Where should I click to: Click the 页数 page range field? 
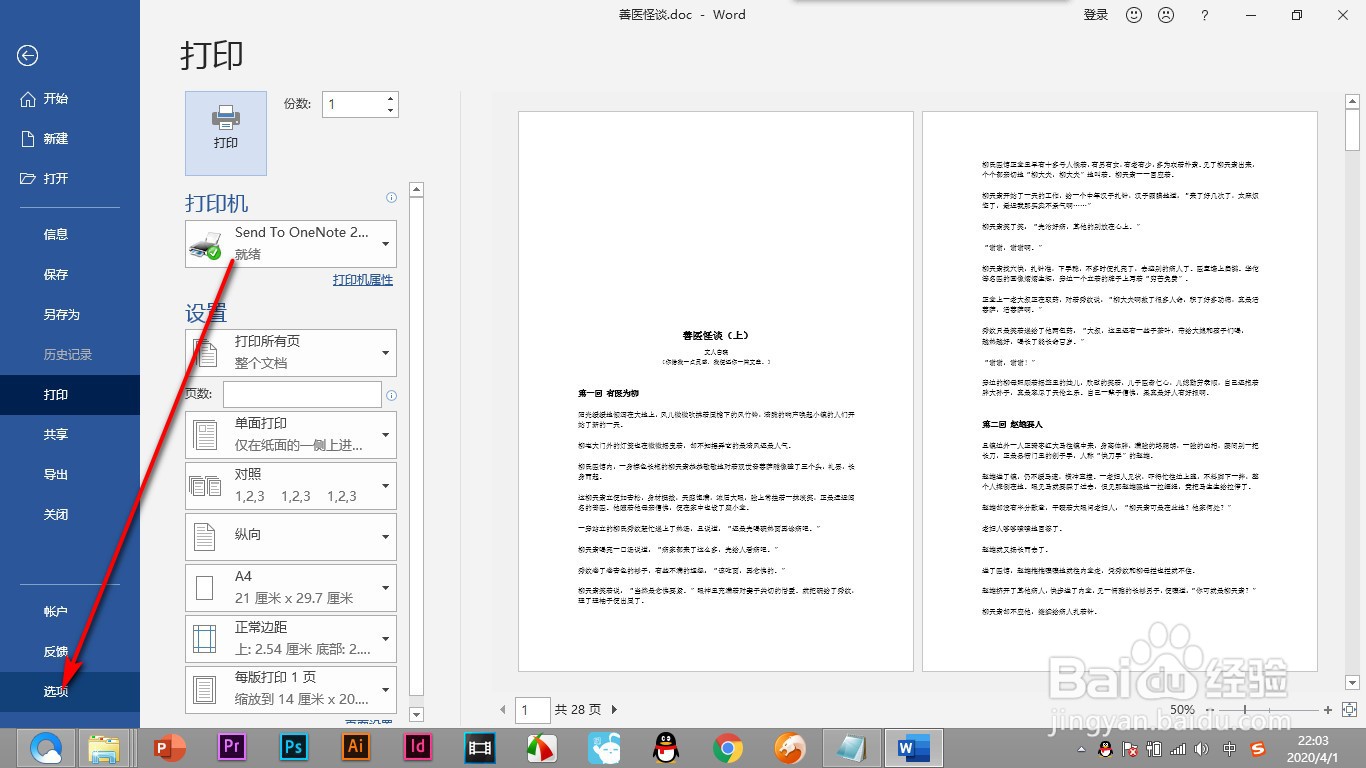click(302, 395)
